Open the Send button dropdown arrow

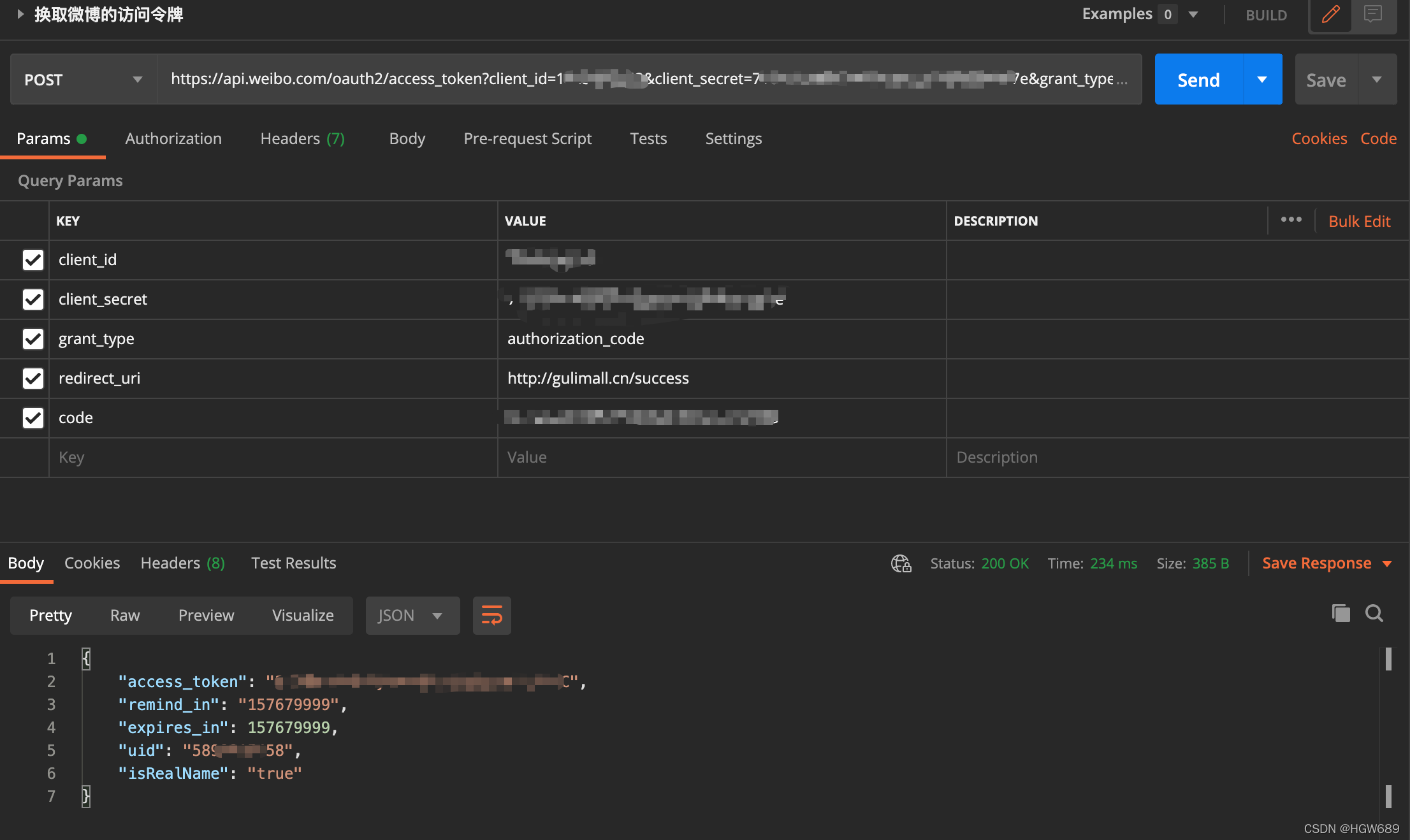(x=1262, y=79)
